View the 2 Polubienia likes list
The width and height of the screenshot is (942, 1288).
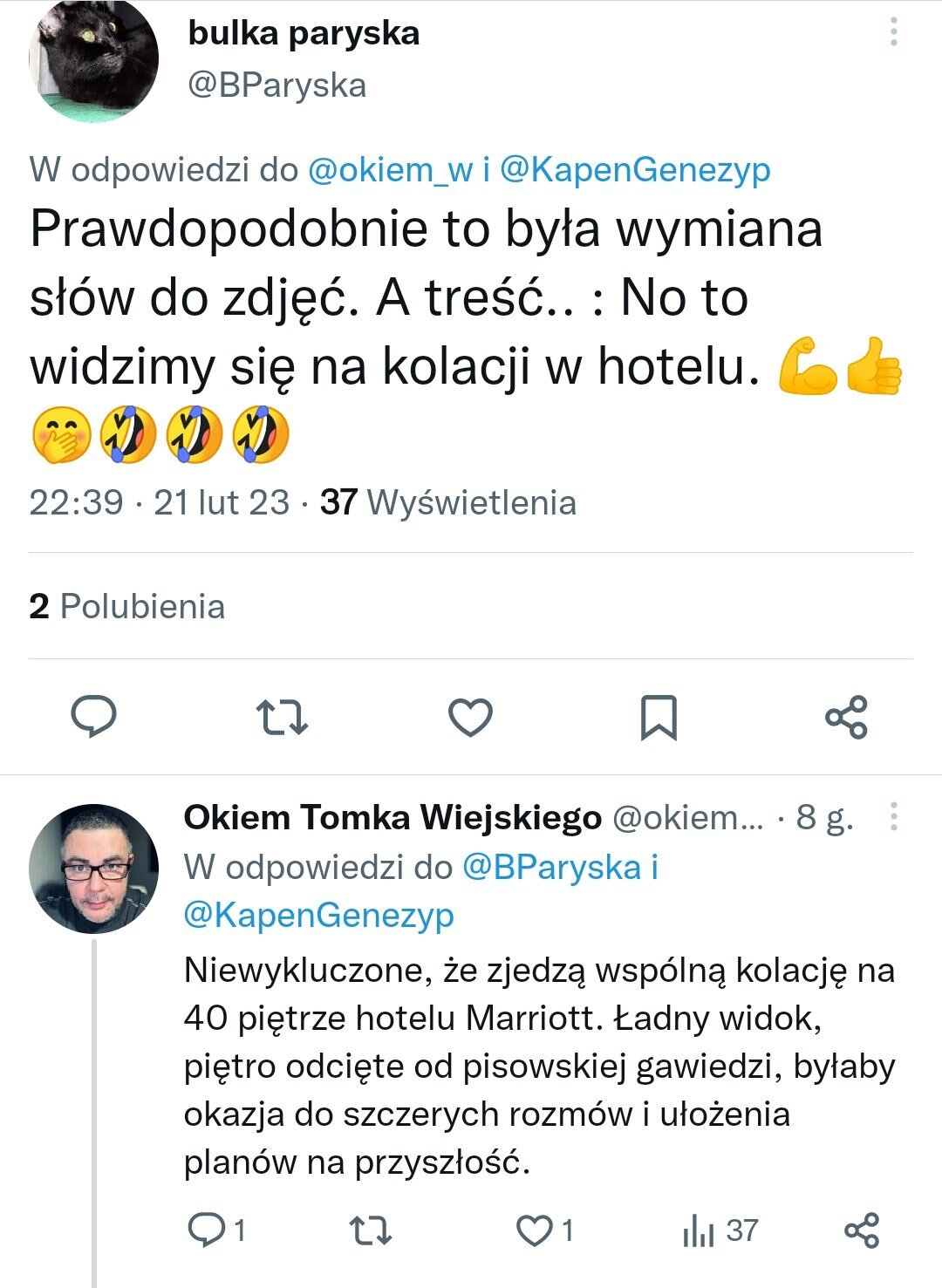(127, 606)
